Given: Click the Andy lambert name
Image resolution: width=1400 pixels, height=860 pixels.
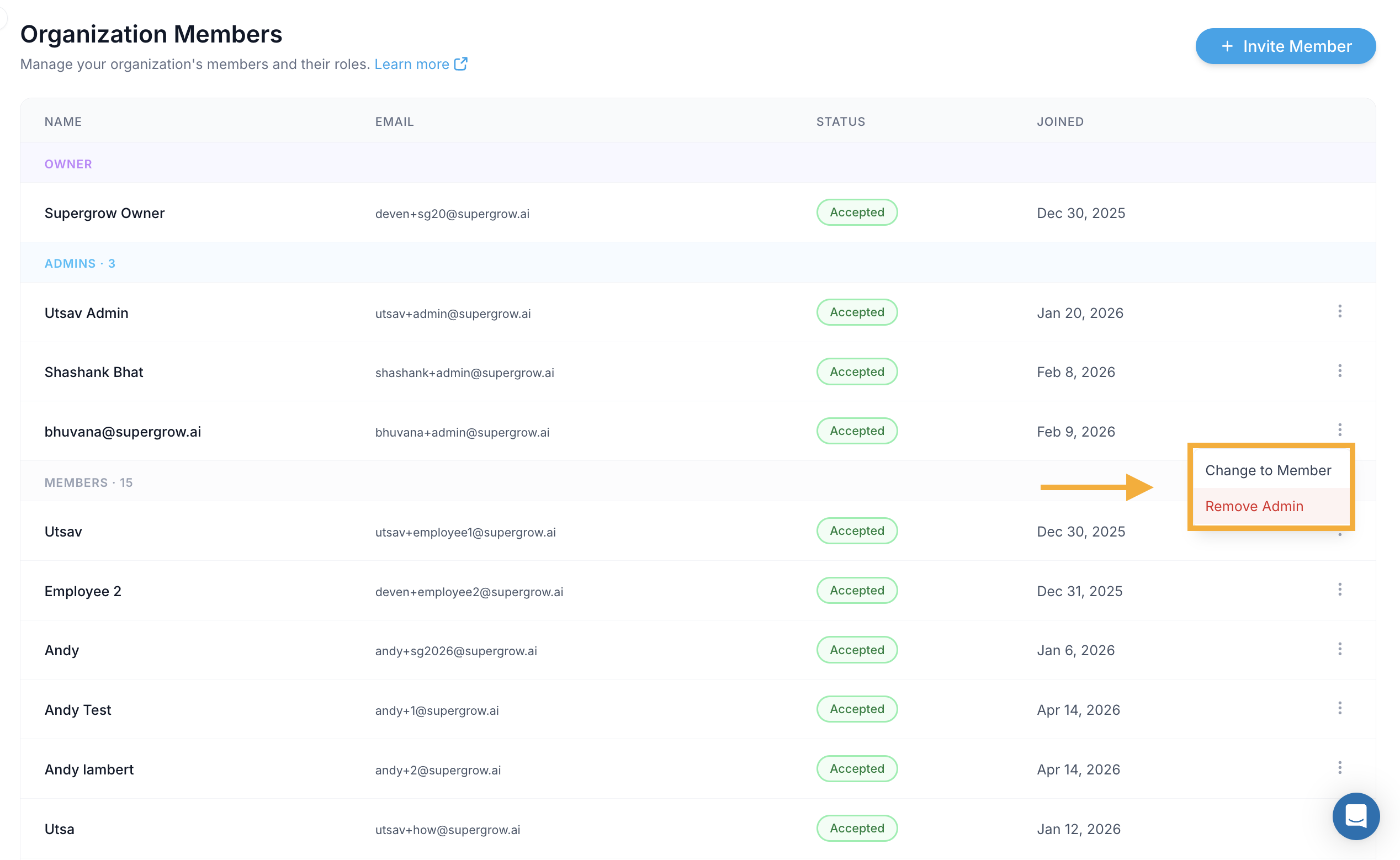Looking at the screenshot, I should (x=89, y=769).
